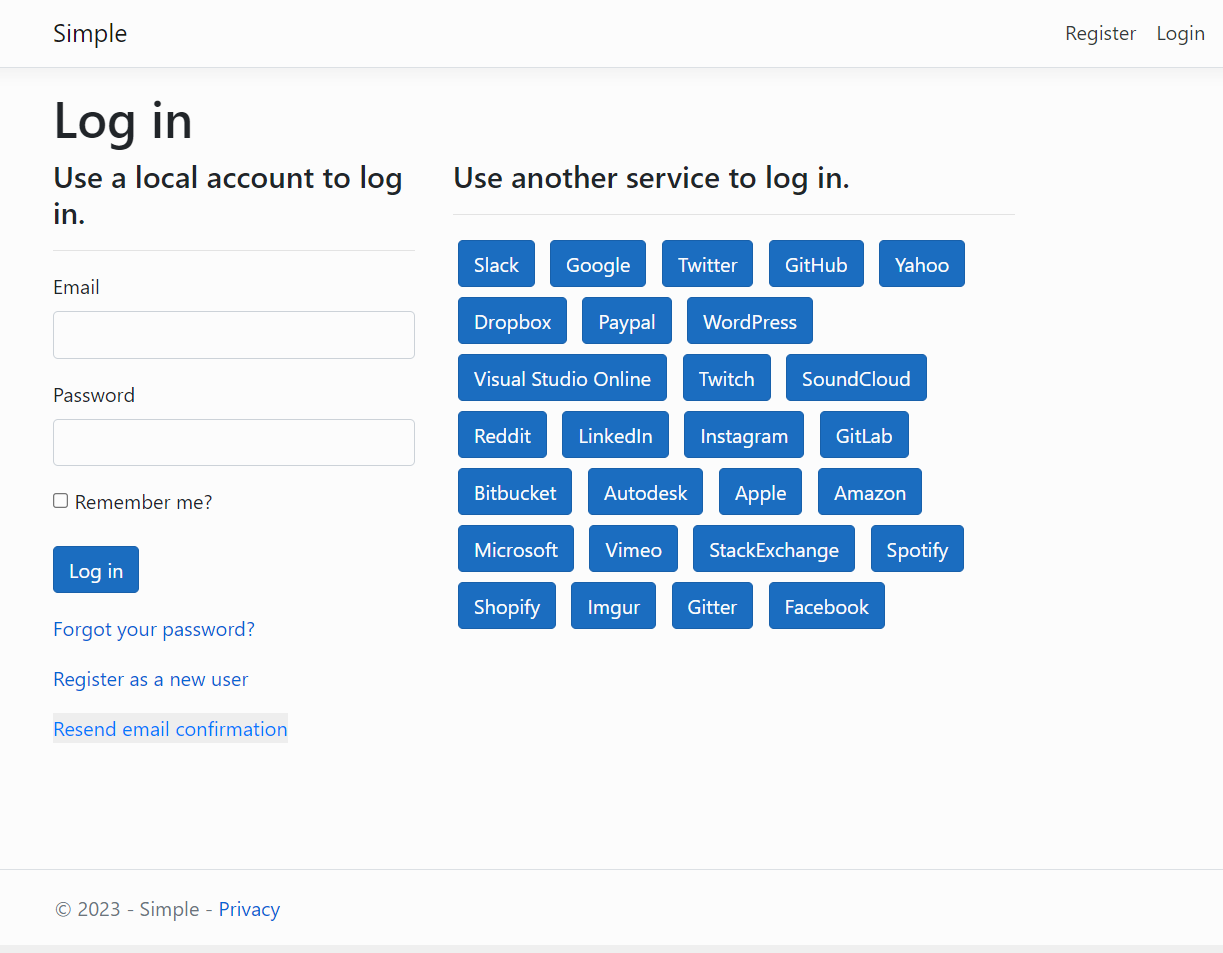Log in through Spotify
1223x953 pixels.
tap(917, 549)
